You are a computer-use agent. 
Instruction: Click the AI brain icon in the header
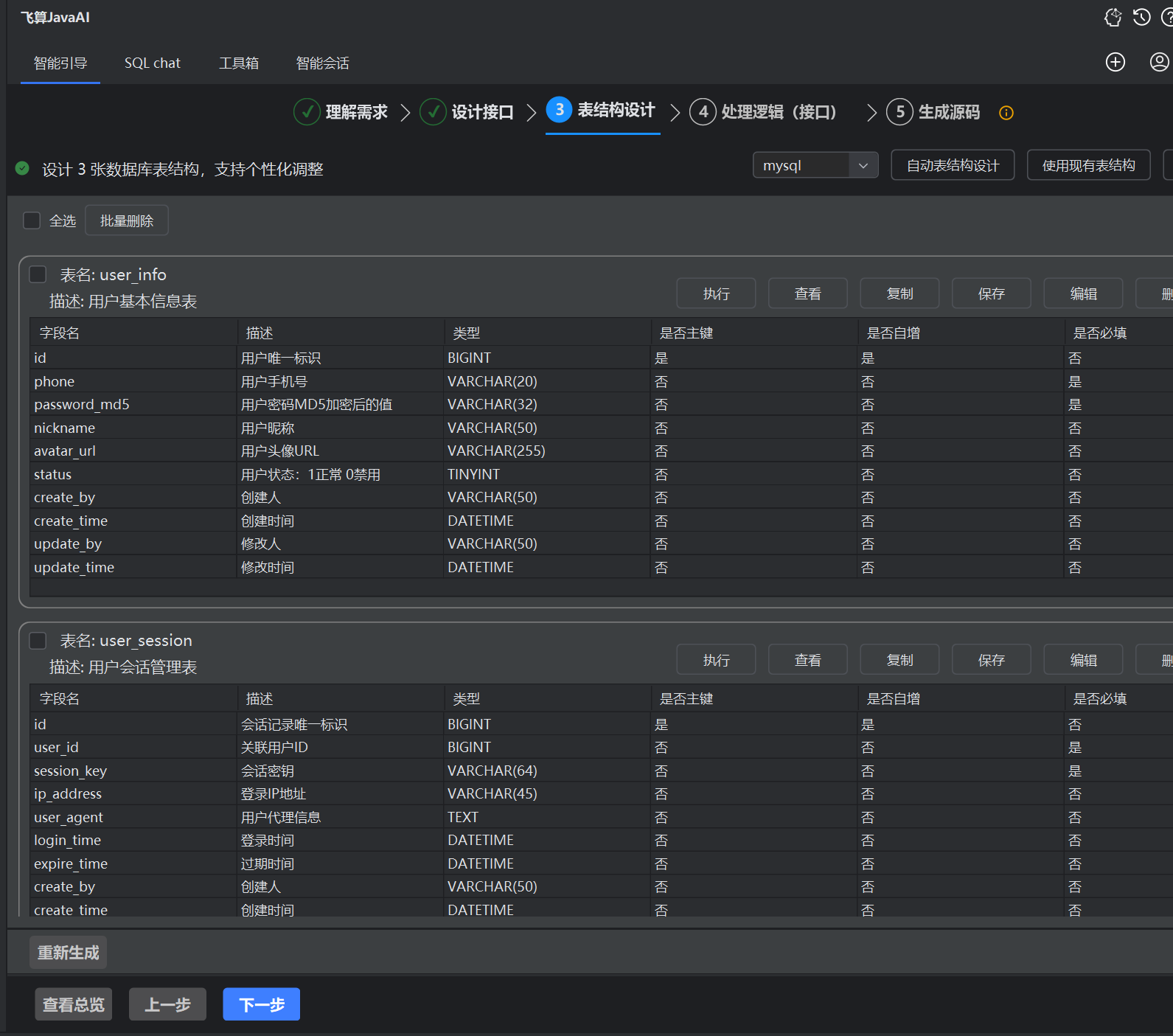click(x=1113, y=18)
